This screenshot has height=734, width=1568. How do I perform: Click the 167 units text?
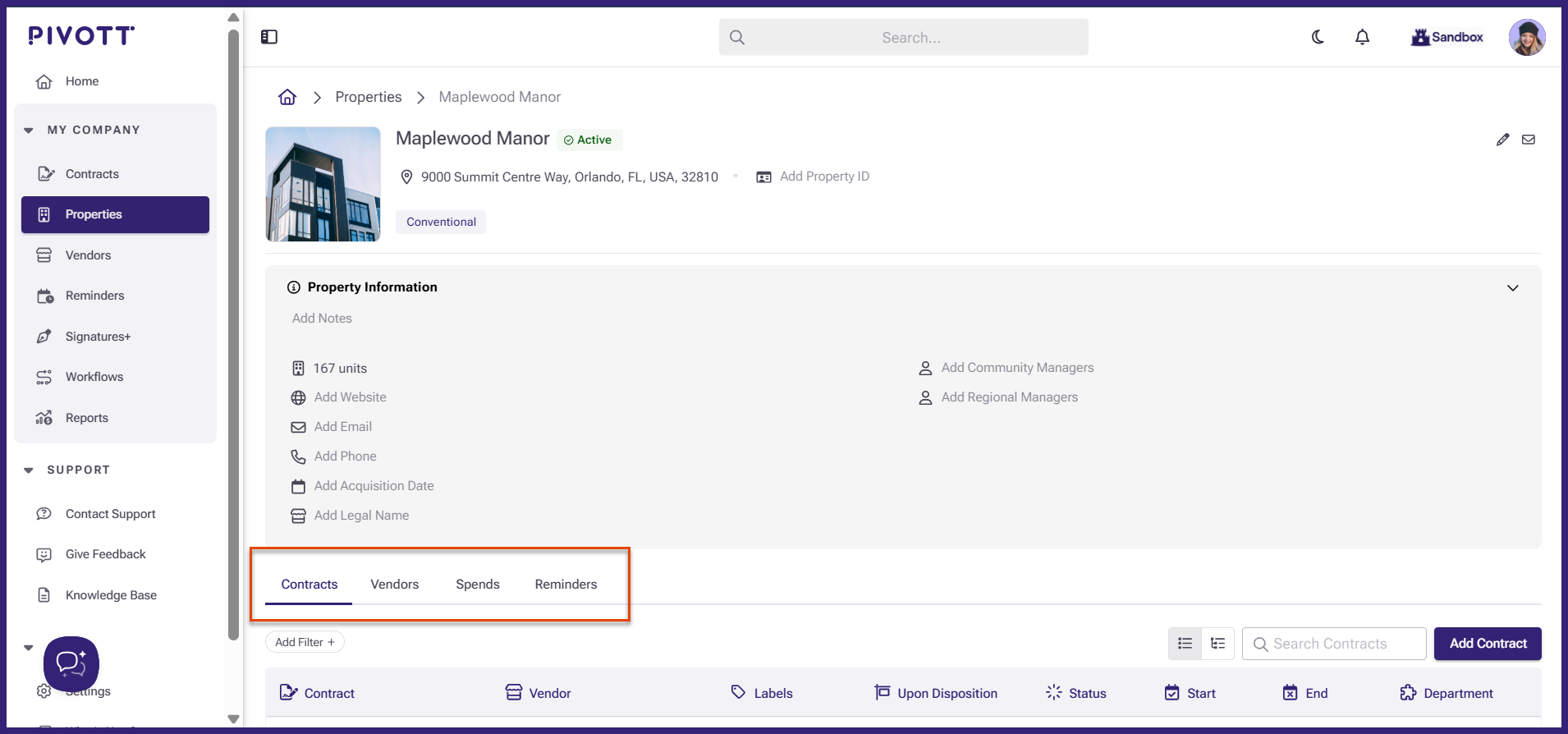pyautogui.click(x=340, y=369)
